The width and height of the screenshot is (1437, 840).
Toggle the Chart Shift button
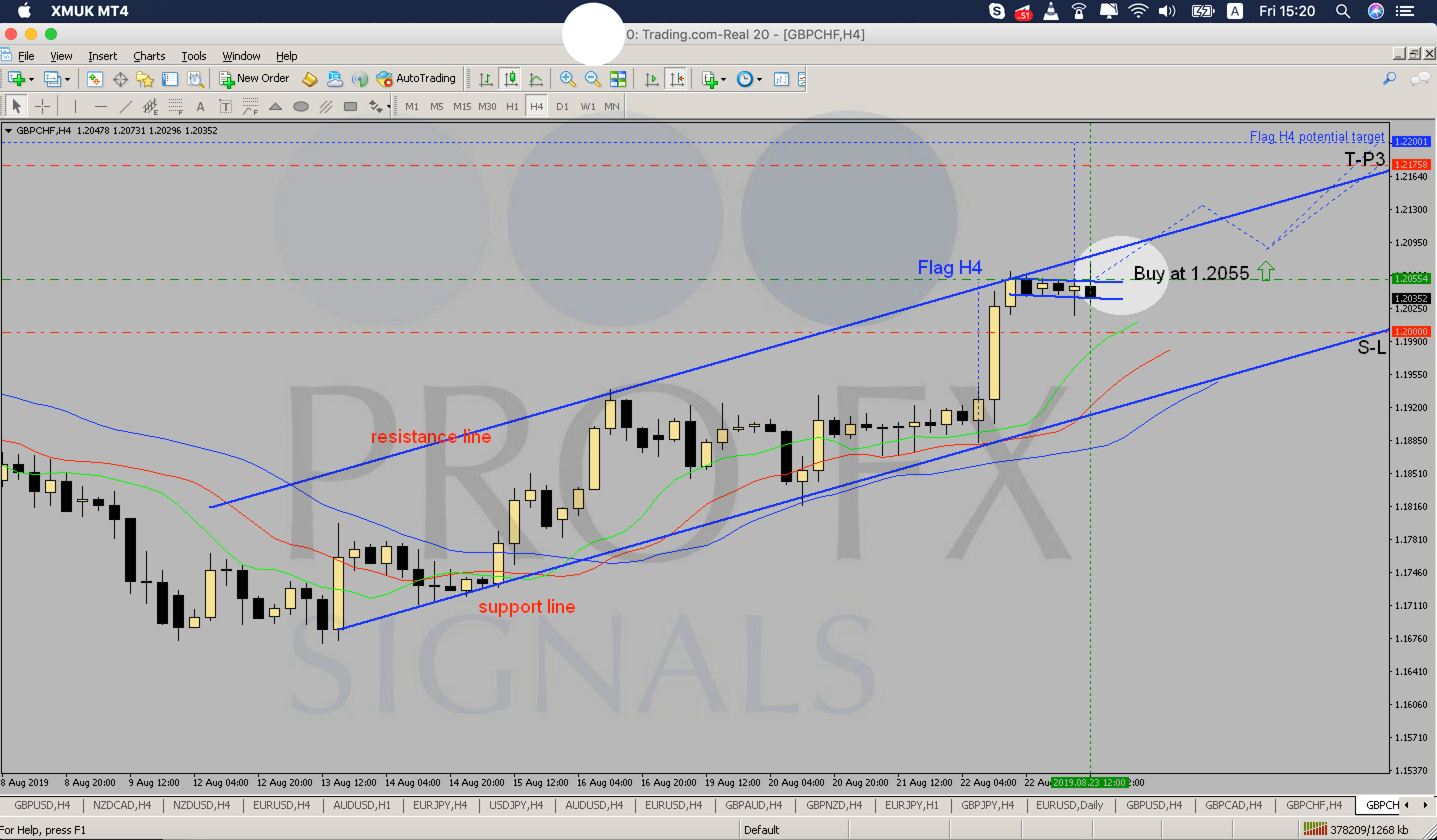(x=677, y=78)
